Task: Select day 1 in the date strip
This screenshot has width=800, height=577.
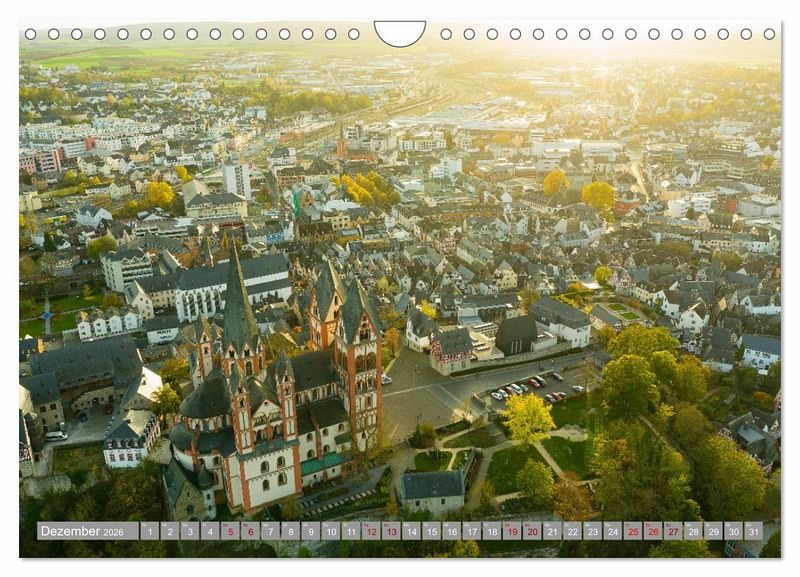Action: pos(149,531)
